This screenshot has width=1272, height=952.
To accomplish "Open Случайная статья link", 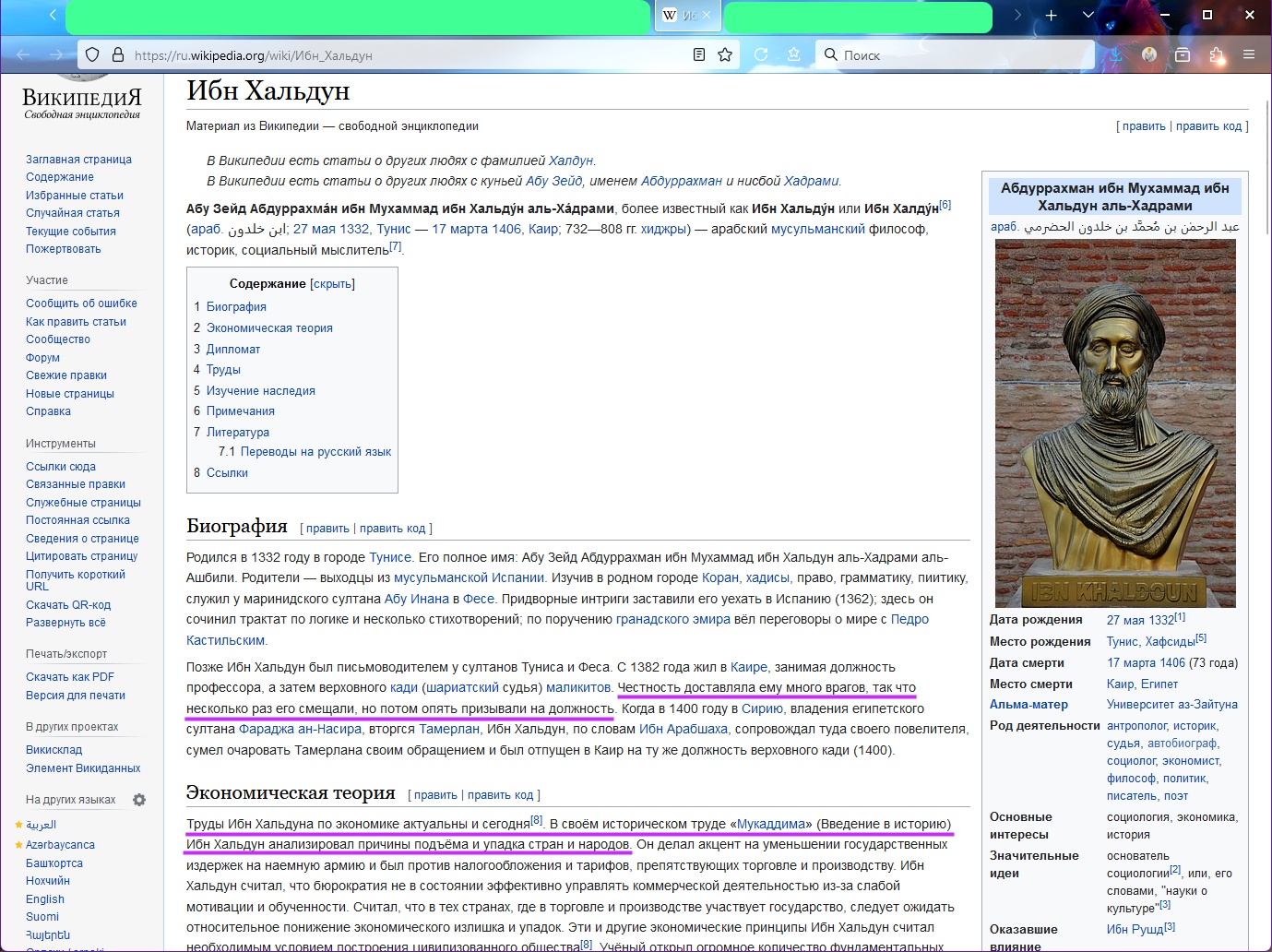I will (73, 213).
